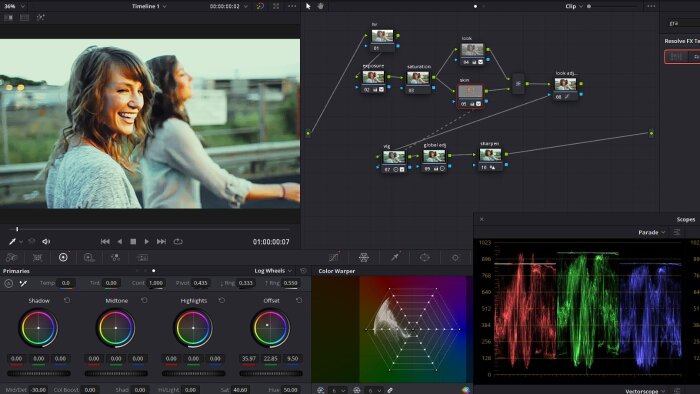
Task: Reset the Midtone color wheel
Action: tap(144, 300)
